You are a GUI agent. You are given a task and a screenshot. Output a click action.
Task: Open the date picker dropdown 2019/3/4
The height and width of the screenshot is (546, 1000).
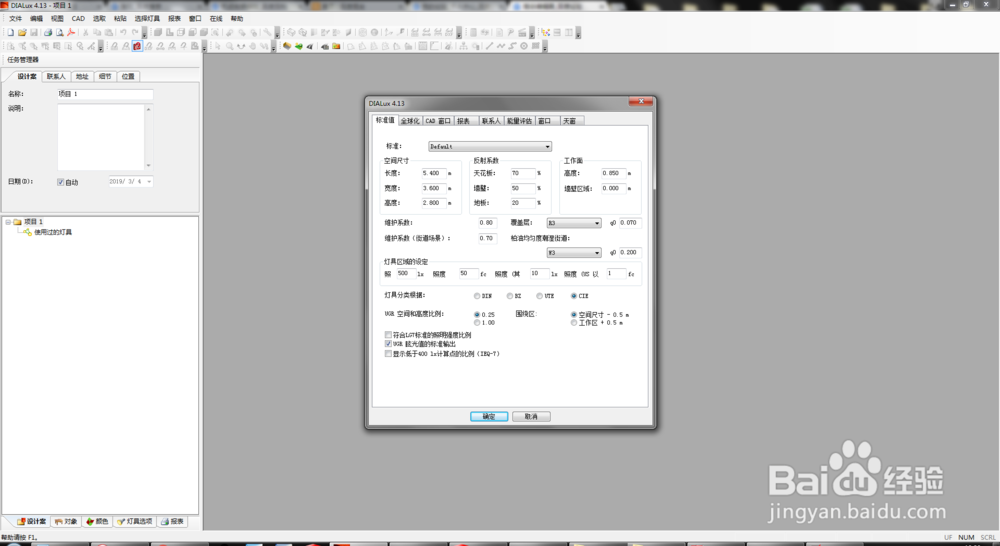(149, 182)
